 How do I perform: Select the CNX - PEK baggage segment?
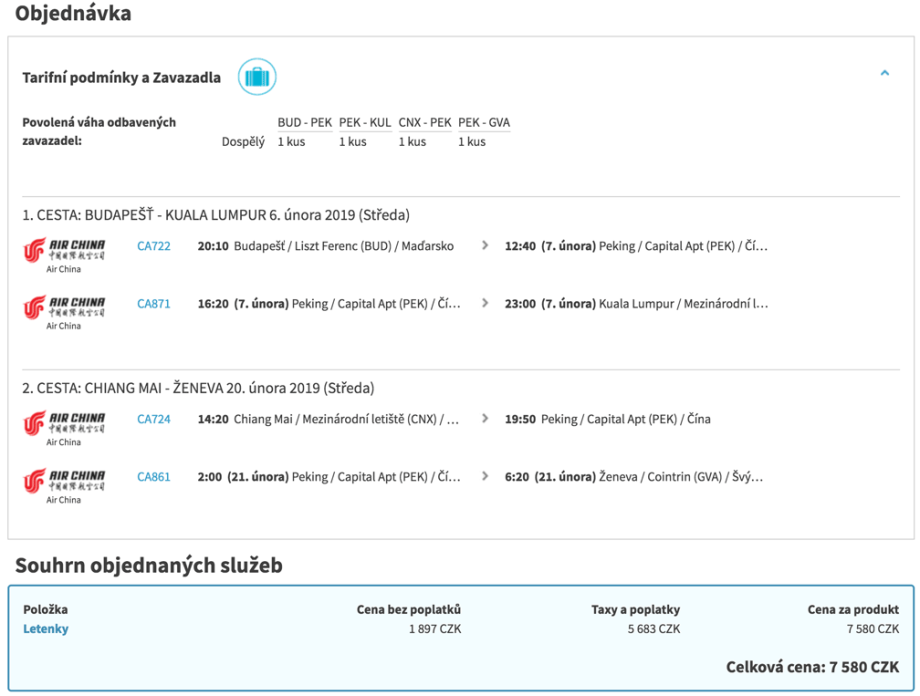click(424, 123)
